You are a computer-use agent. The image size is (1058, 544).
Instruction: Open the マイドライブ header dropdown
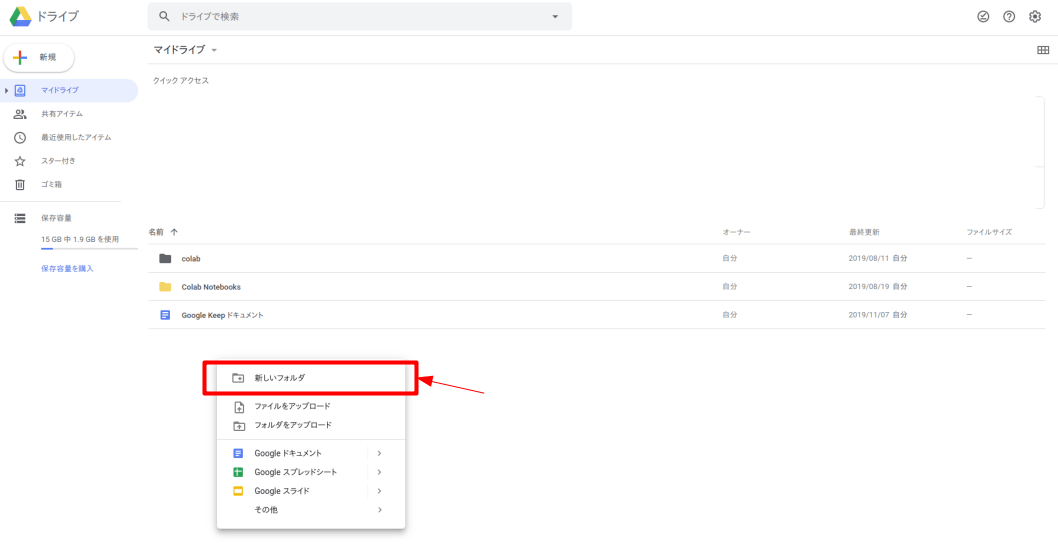[x=185, y=50]
